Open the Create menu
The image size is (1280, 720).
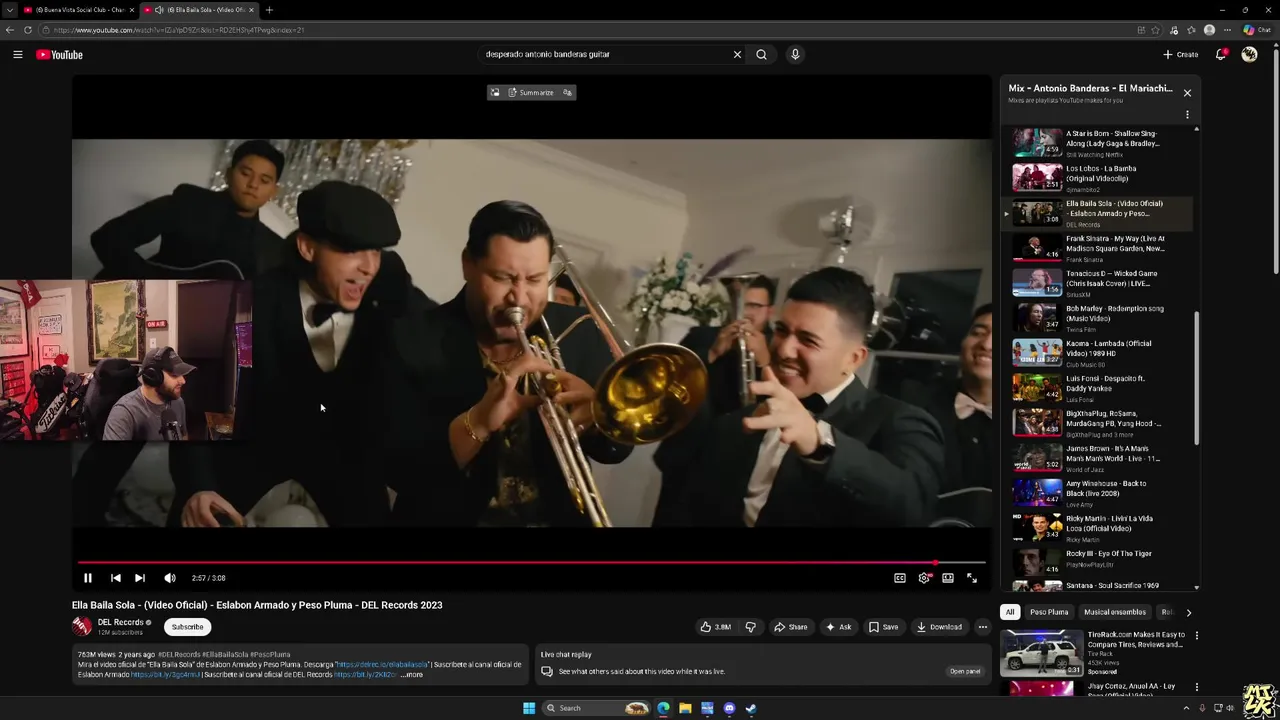coord(1181,55)
